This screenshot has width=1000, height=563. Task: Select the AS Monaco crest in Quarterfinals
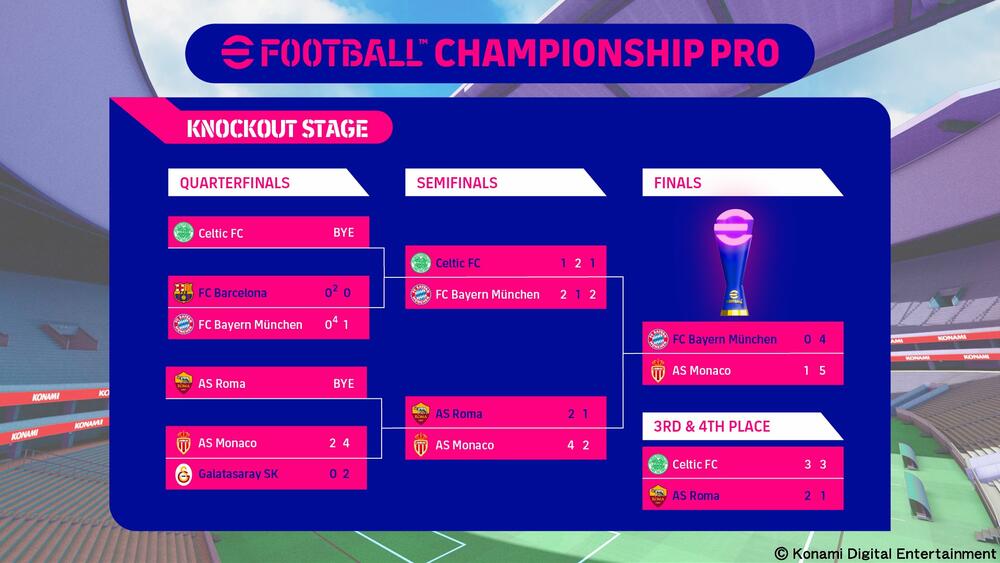183,443
